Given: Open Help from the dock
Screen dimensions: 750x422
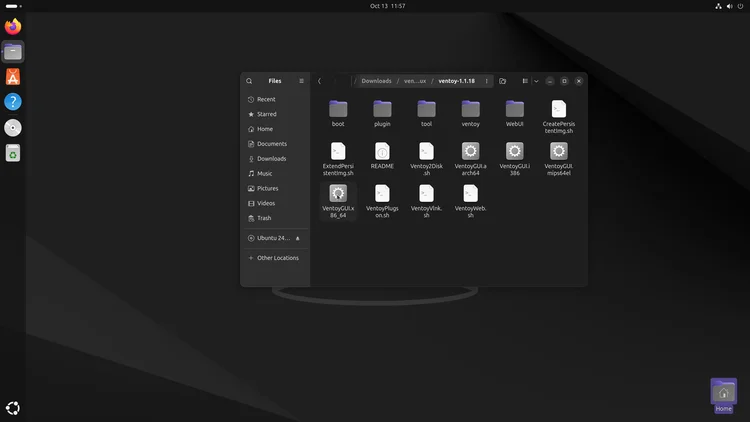Looking at the screenshot, I should point(13,102).
